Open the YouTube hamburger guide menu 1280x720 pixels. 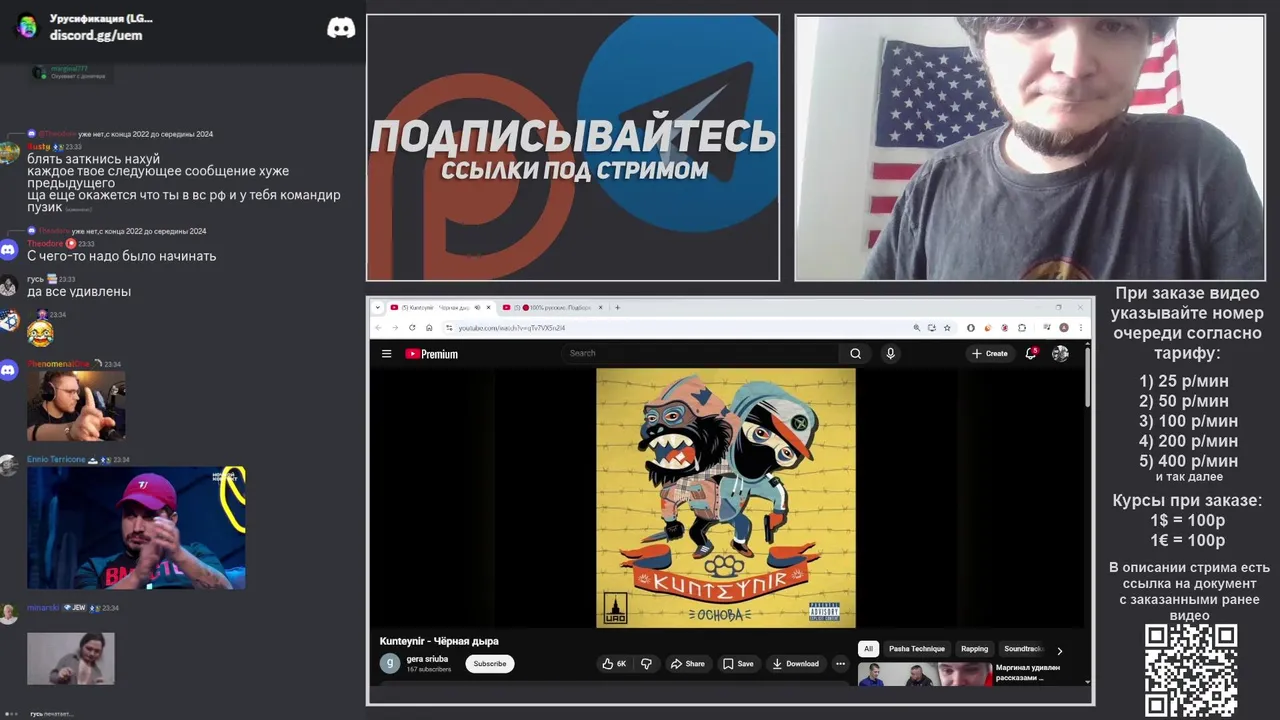click(x=386, y=353)
